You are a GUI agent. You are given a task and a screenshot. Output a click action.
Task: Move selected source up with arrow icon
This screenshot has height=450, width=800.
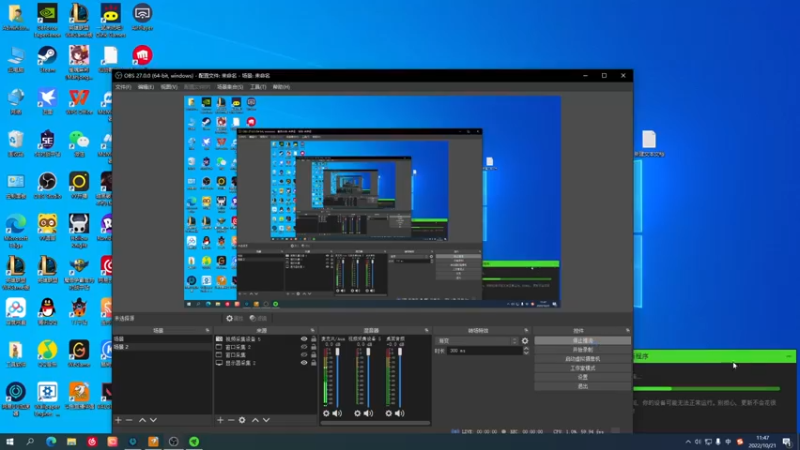(x=257, y=420)
